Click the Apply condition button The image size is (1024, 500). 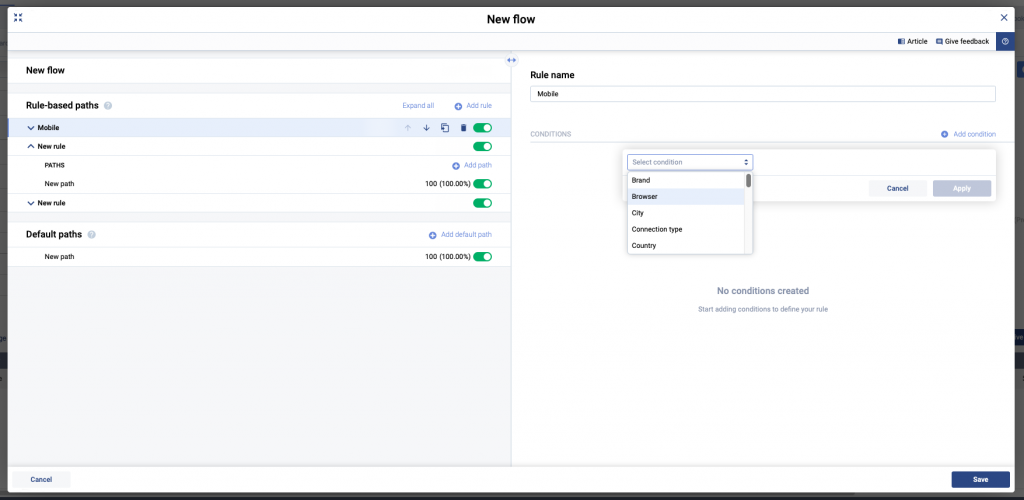pos(962,189)
